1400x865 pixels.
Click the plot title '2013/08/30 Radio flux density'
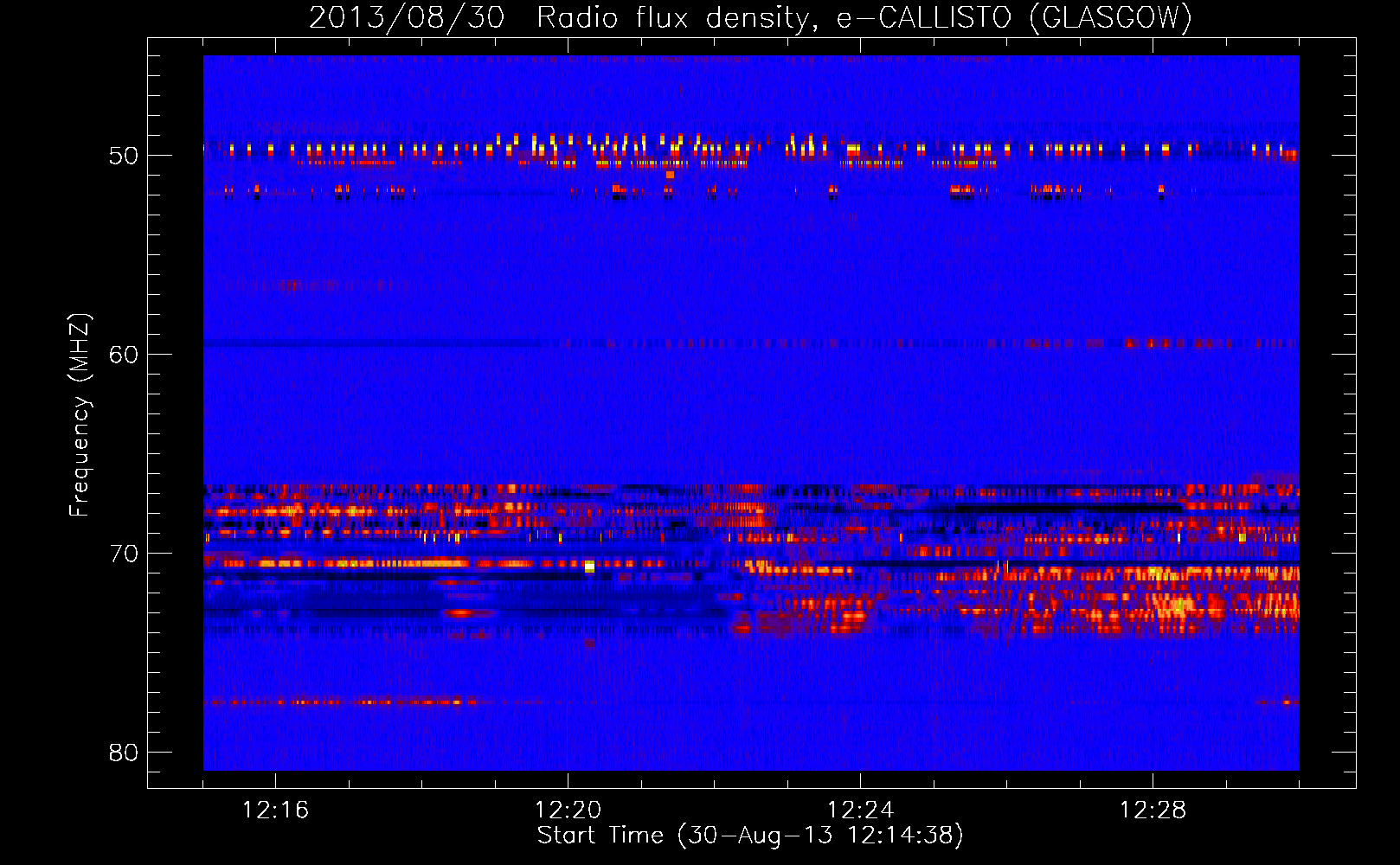750,17
